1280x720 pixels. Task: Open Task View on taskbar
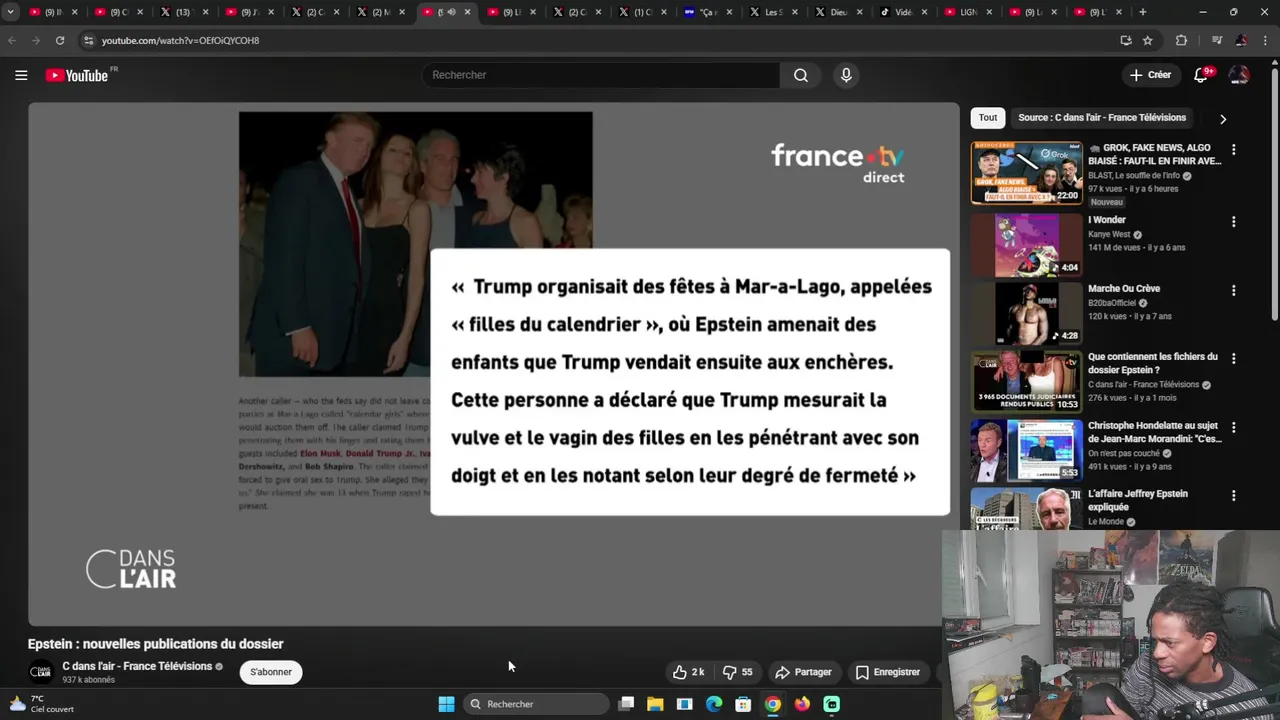[626, 704]
